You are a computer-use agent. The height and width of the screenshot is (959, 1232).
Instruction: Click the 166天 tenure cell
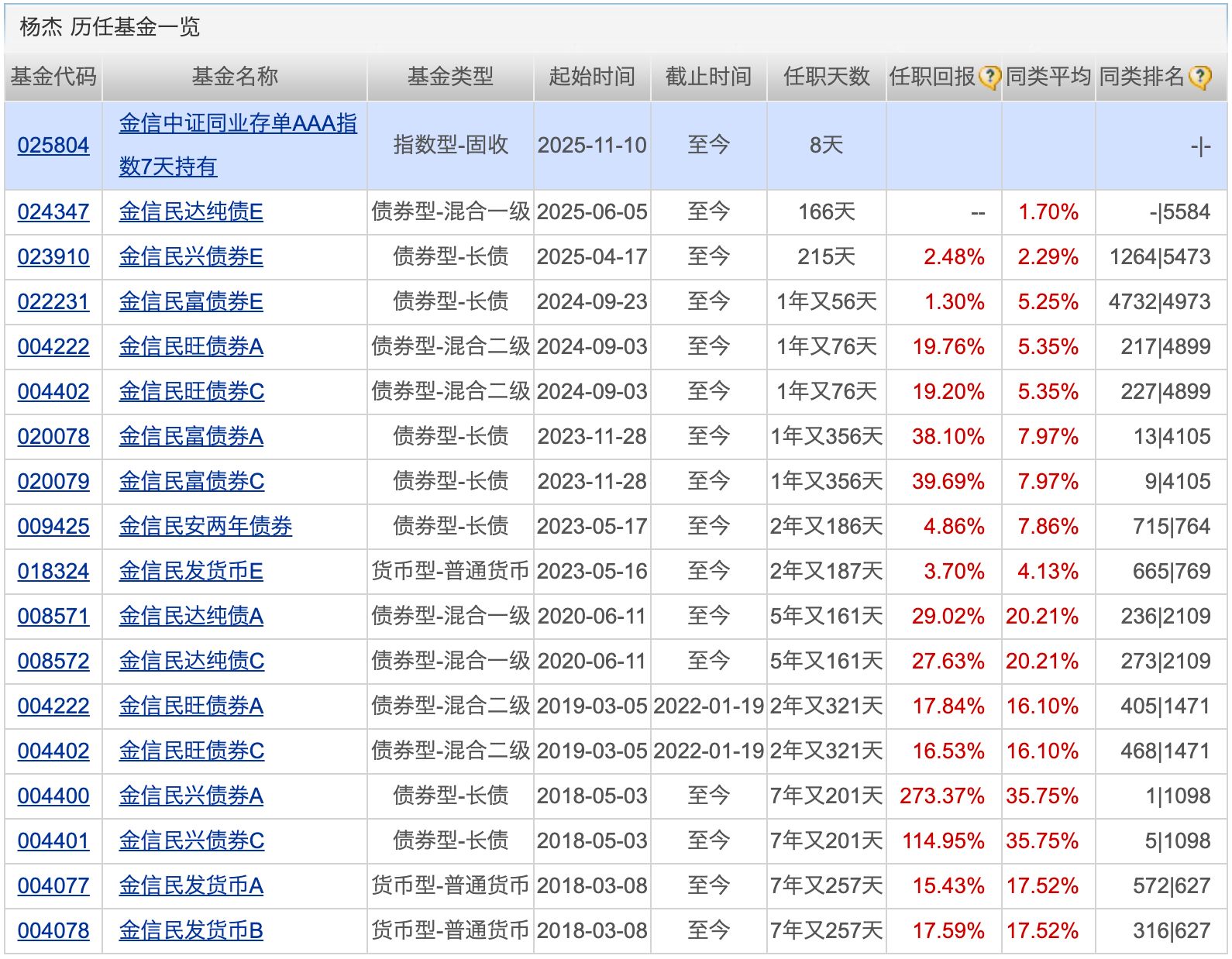click(827, 212)
